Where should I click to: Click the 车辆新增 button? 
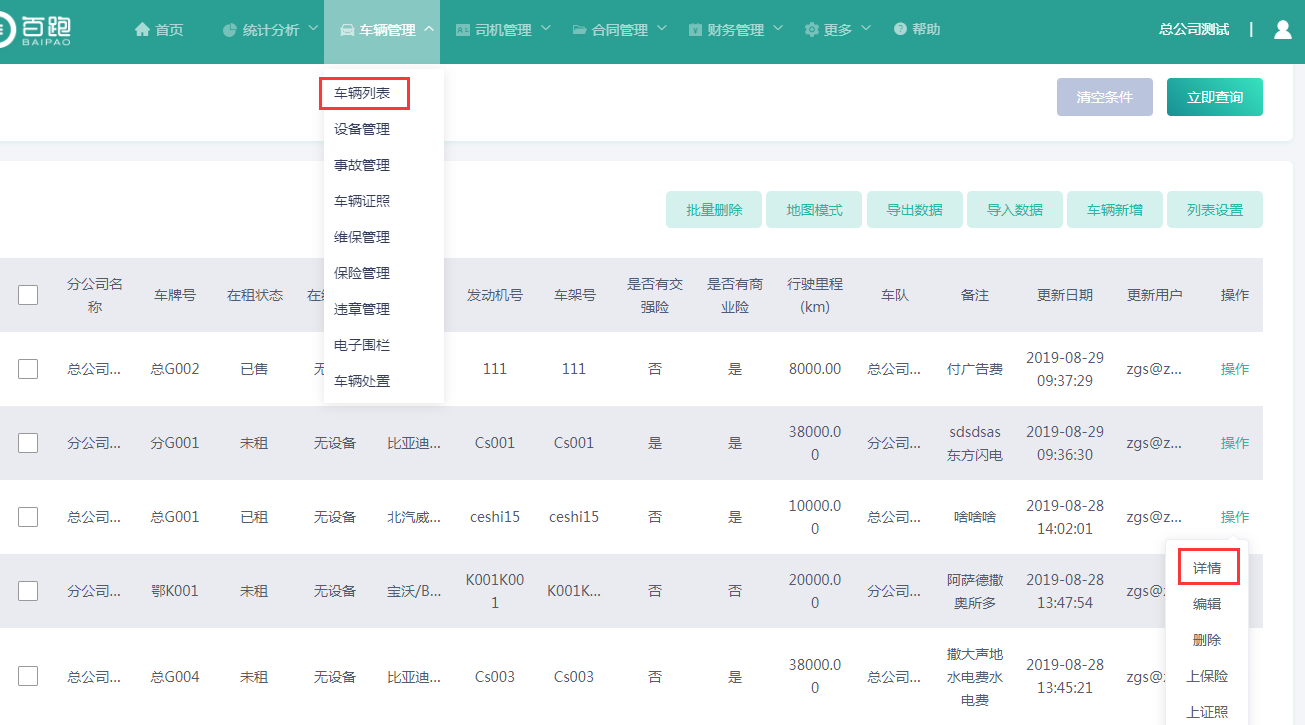point(1114,210)
